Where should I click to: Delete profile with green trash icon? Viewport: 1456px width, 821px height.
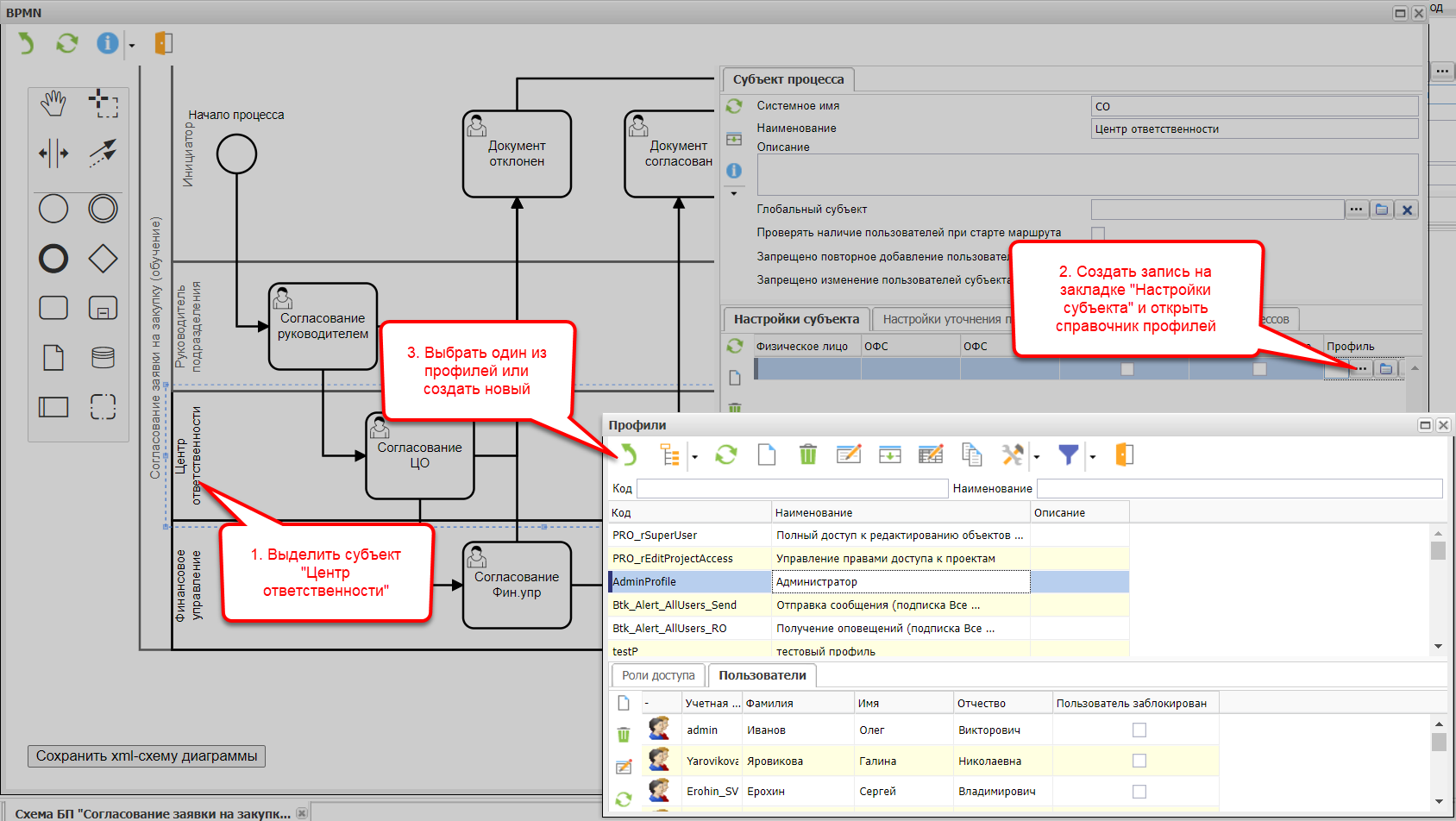[x=807, y=454]
